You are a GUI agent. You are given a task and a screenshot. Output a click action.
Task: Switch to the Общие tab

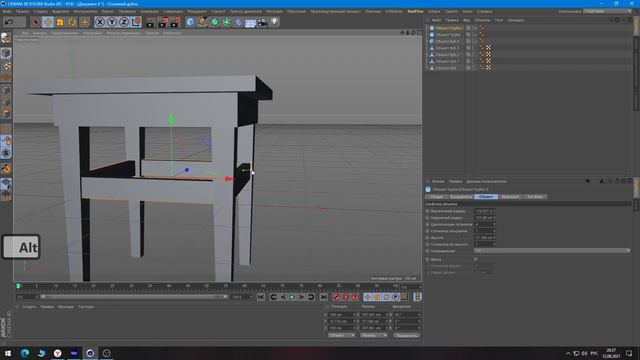(x=436, y=197)
